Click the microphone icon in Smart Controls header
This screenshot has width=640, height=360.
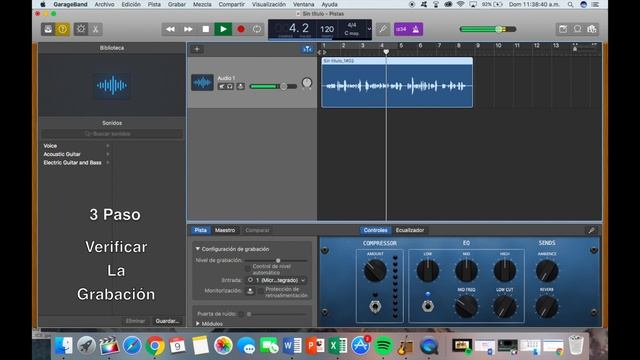click(x=591, y=231)
